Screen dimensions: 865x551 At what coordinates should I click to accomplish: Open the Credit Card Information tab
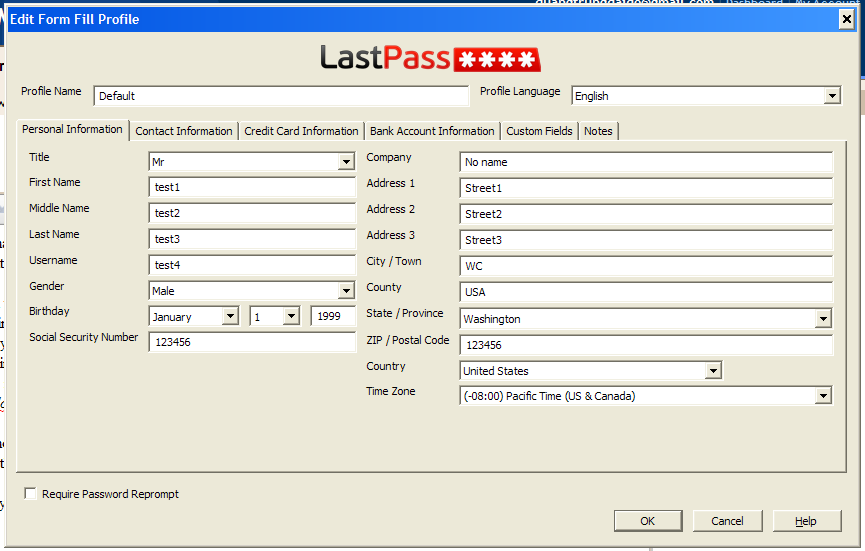click(x=301, y=131)
